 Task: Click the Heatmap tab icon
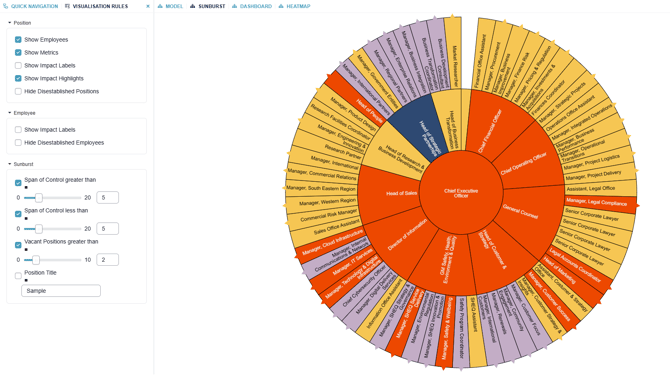tap(281, 6)
